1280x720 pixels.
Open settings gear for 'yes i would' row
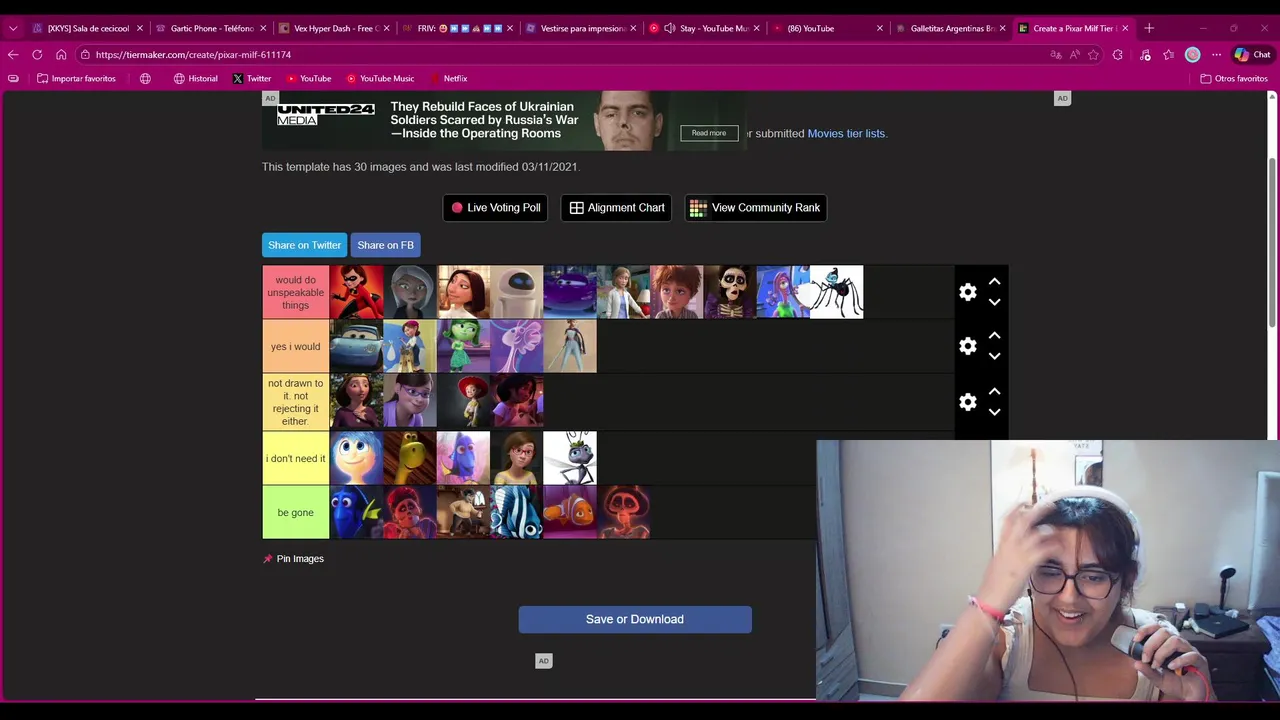967,346
